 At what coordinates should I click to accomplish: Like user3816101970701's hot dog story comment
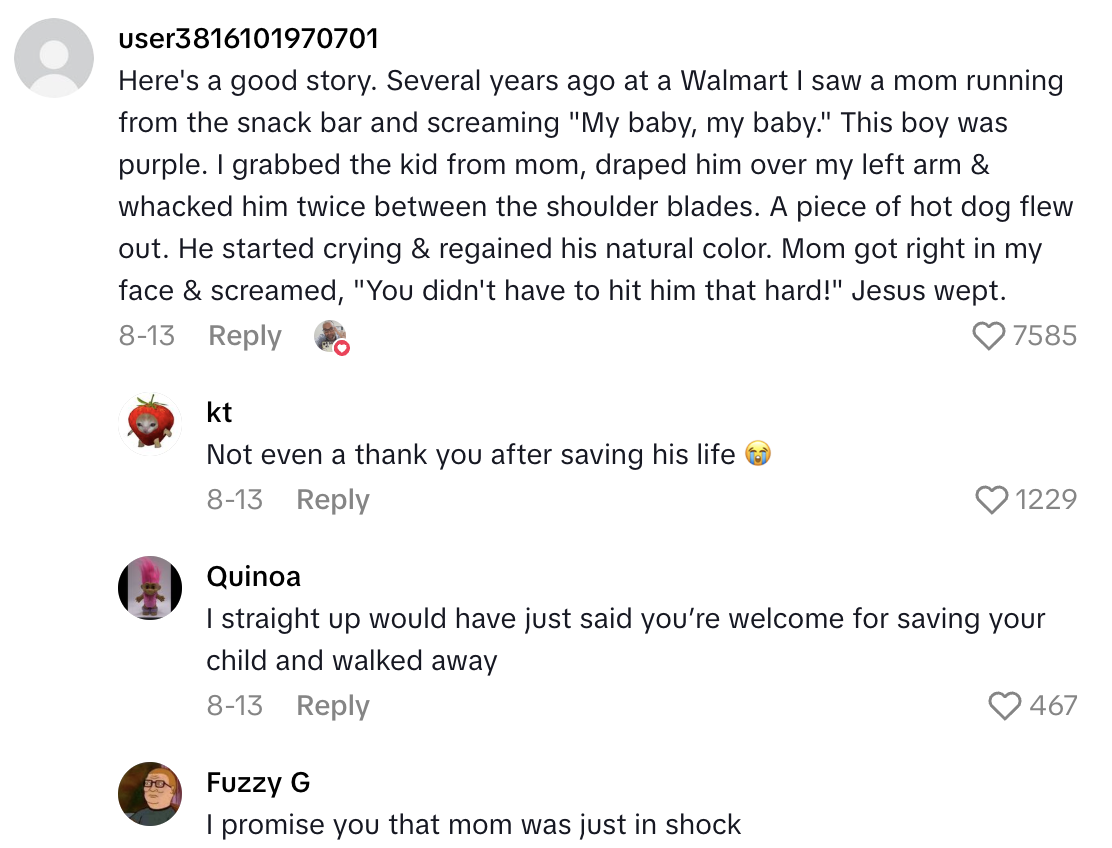tap(990, 337)
